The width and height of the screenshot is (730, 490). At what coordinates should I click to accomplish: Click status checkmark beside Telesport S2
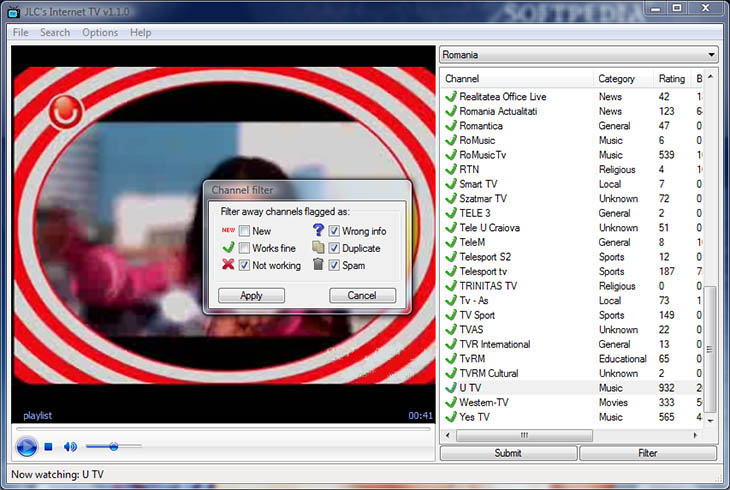[x=451, y=257]
